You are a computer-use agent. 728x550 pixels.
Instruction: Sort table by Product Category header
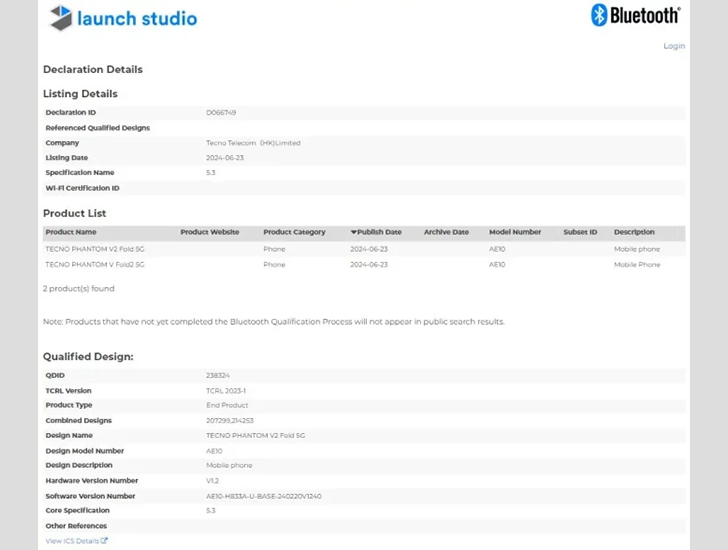tap(294, 232)
